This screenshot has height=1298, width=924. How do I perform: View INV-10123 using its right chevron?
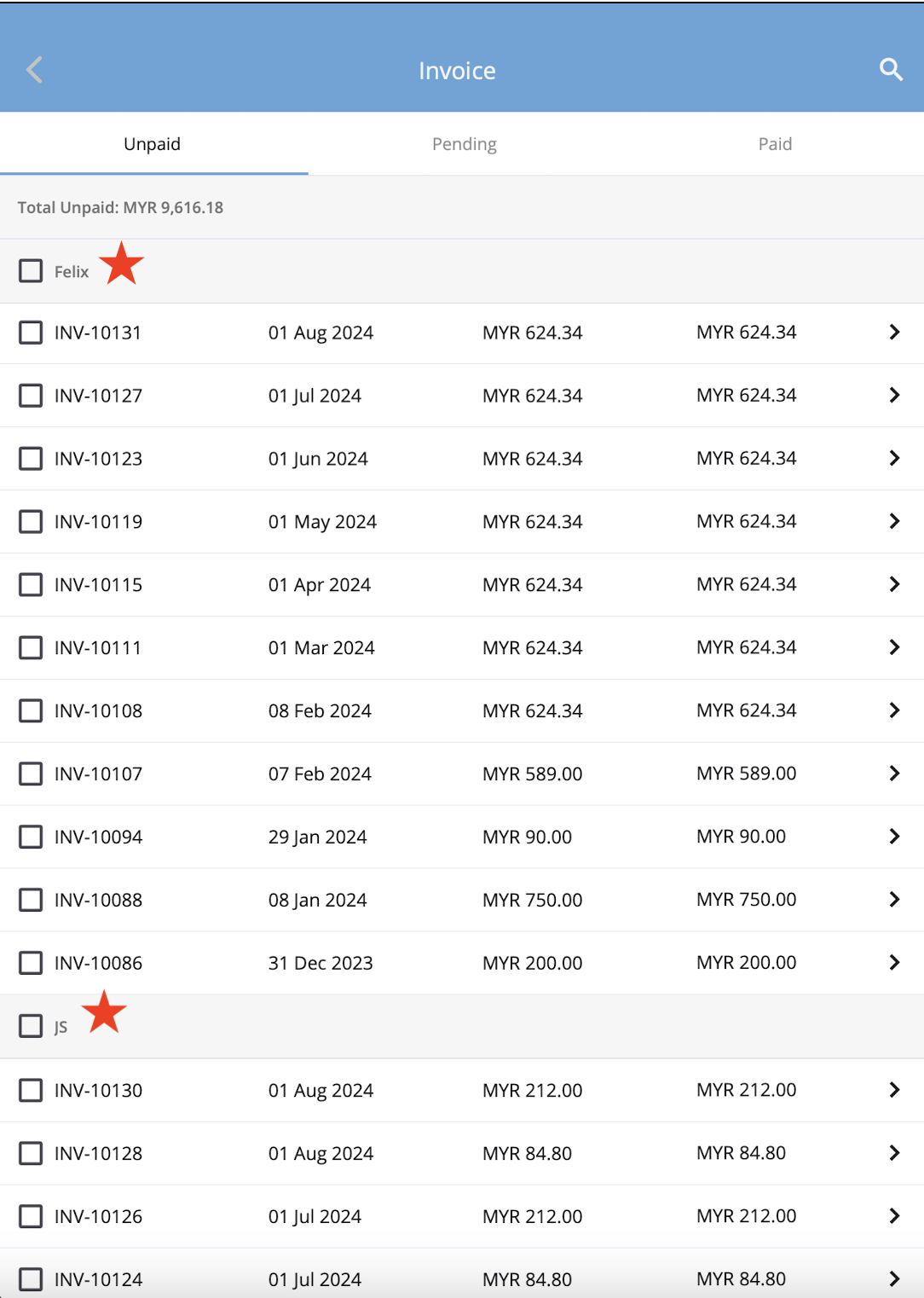[894, 458]
